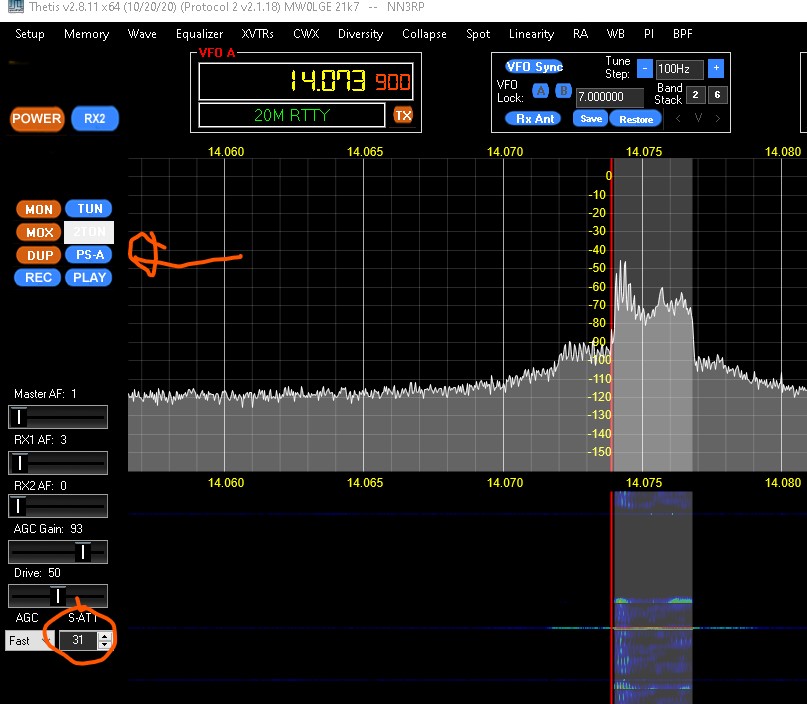The height and width of the screenshot is (704, 807).
Task: Click the Thetis application icon in title bar
Action: coord(15,7)
